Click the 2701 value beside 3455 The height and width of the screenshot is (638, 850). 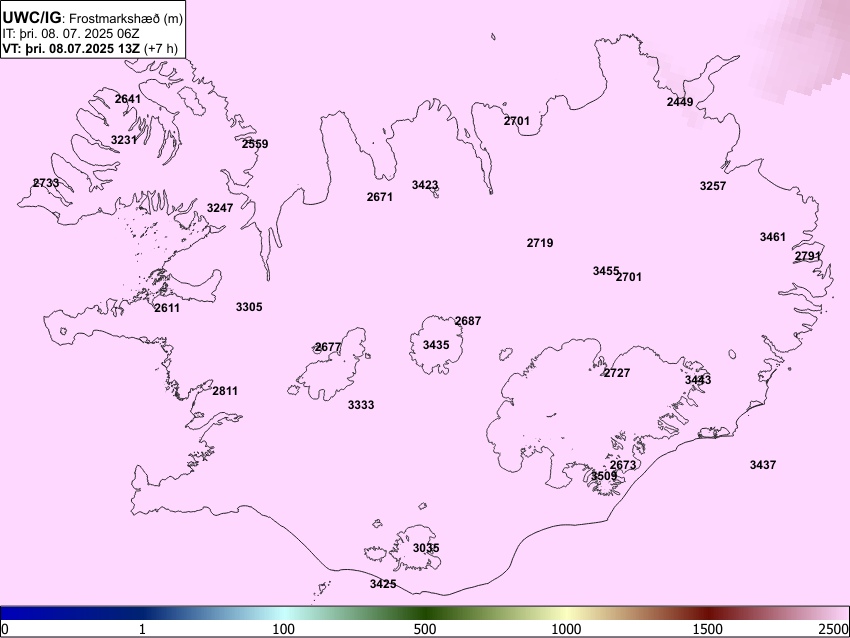[629, 277]
